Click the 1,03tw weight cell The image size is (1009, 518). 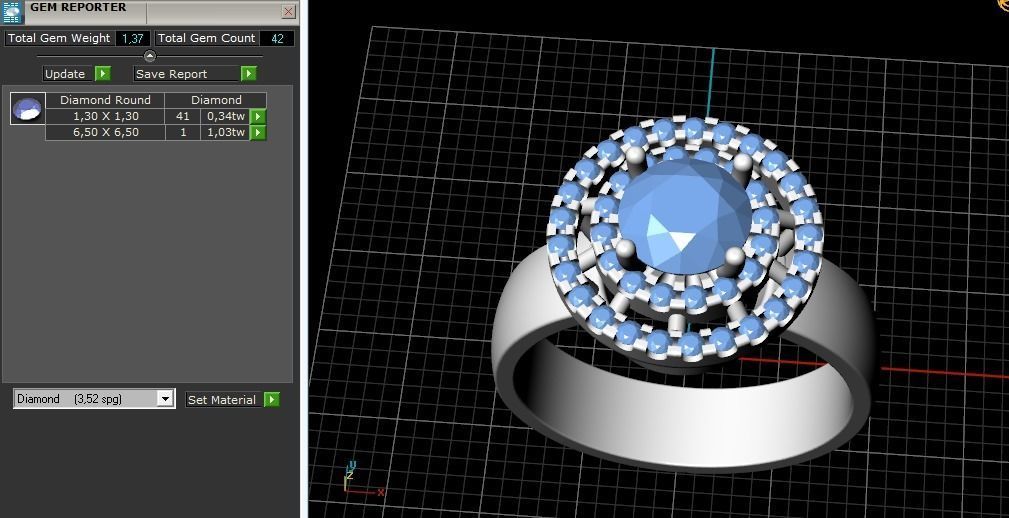pyautogui.click(x=225, y=133)
